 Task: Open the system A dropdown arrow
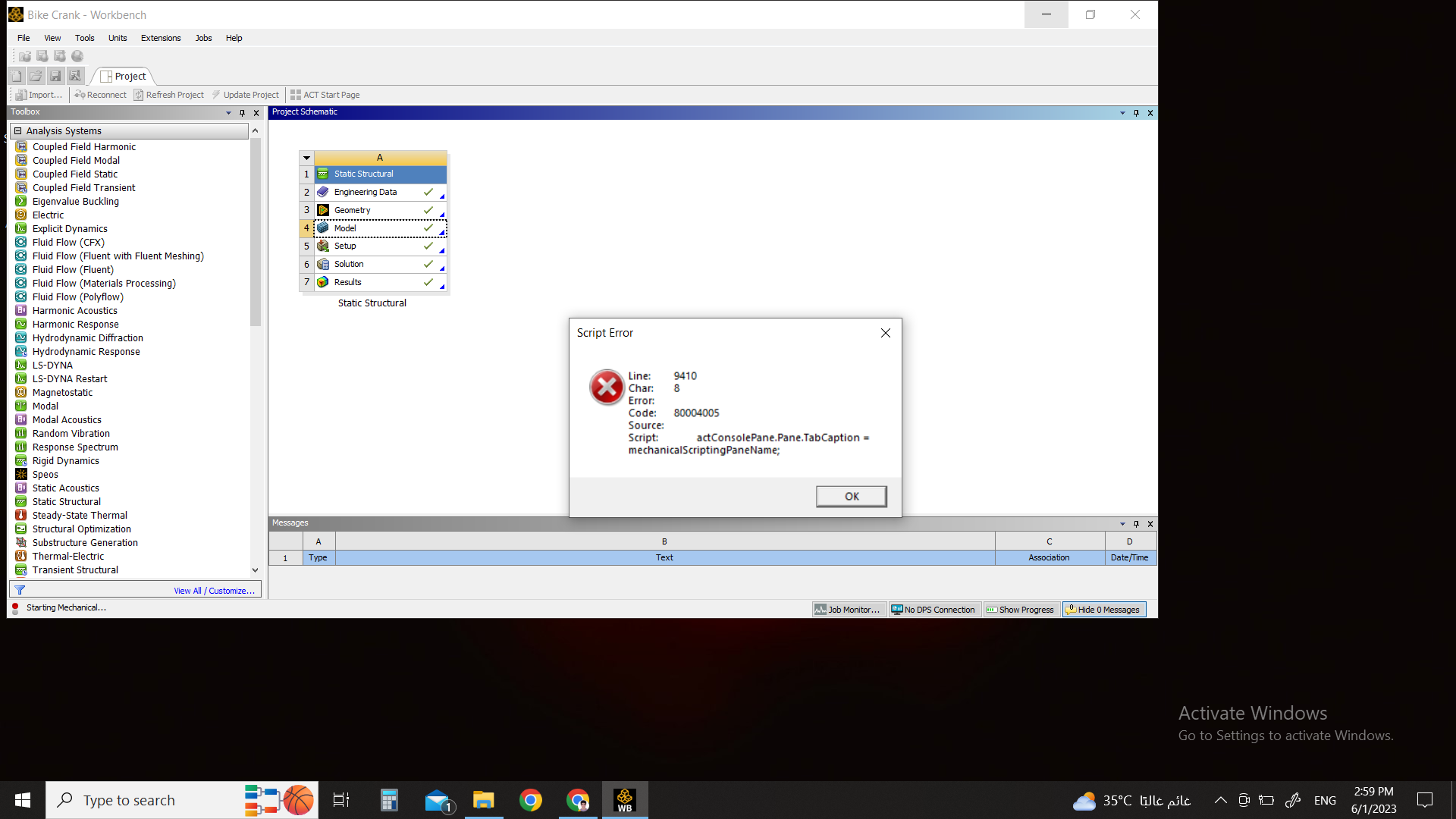[306, 158]
